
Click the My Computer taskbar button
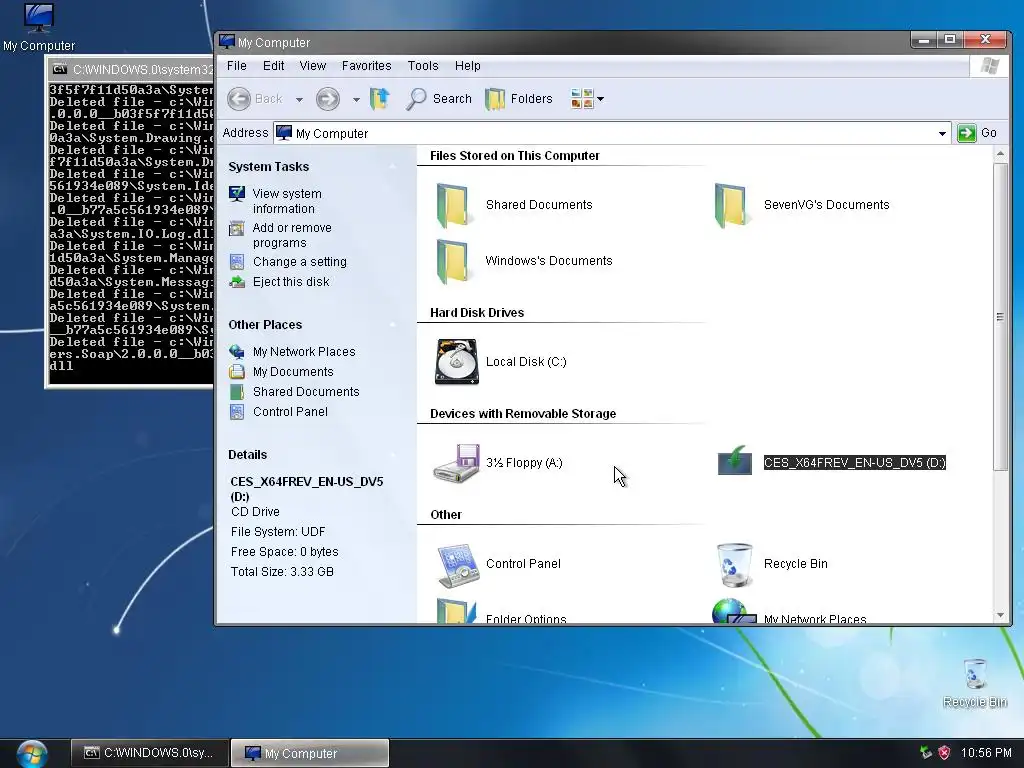310,753
